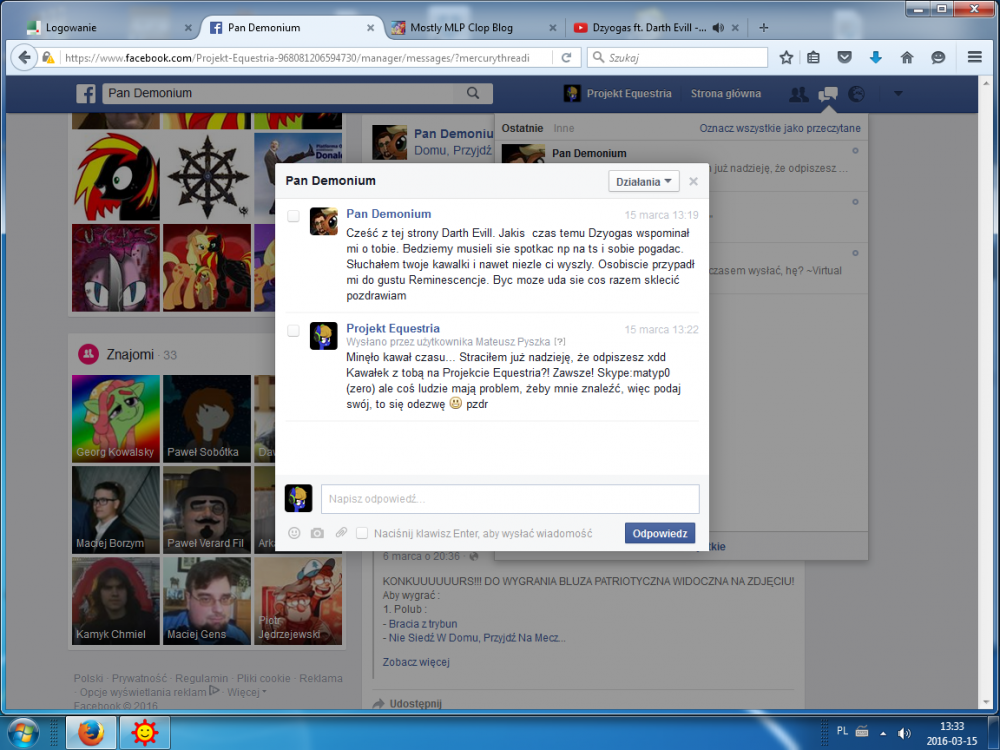
Task: Click the Firefox home icon
Action: [907, 58]
